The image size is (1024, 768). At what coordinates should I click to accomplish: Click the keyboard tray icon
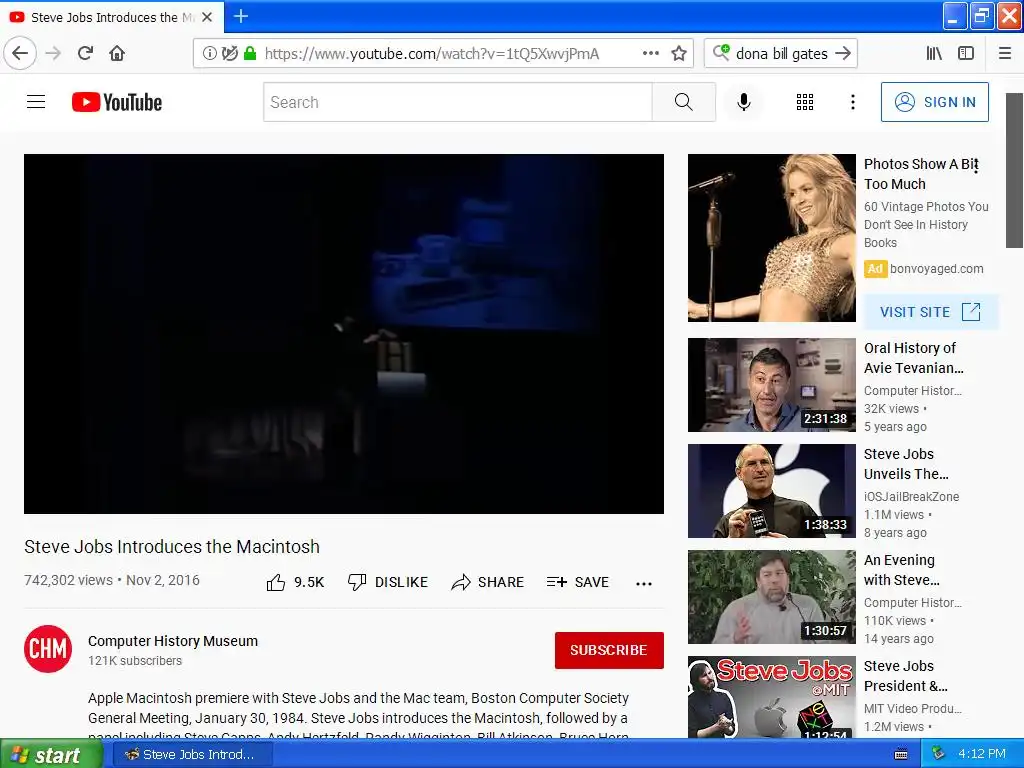click(901, 754)
